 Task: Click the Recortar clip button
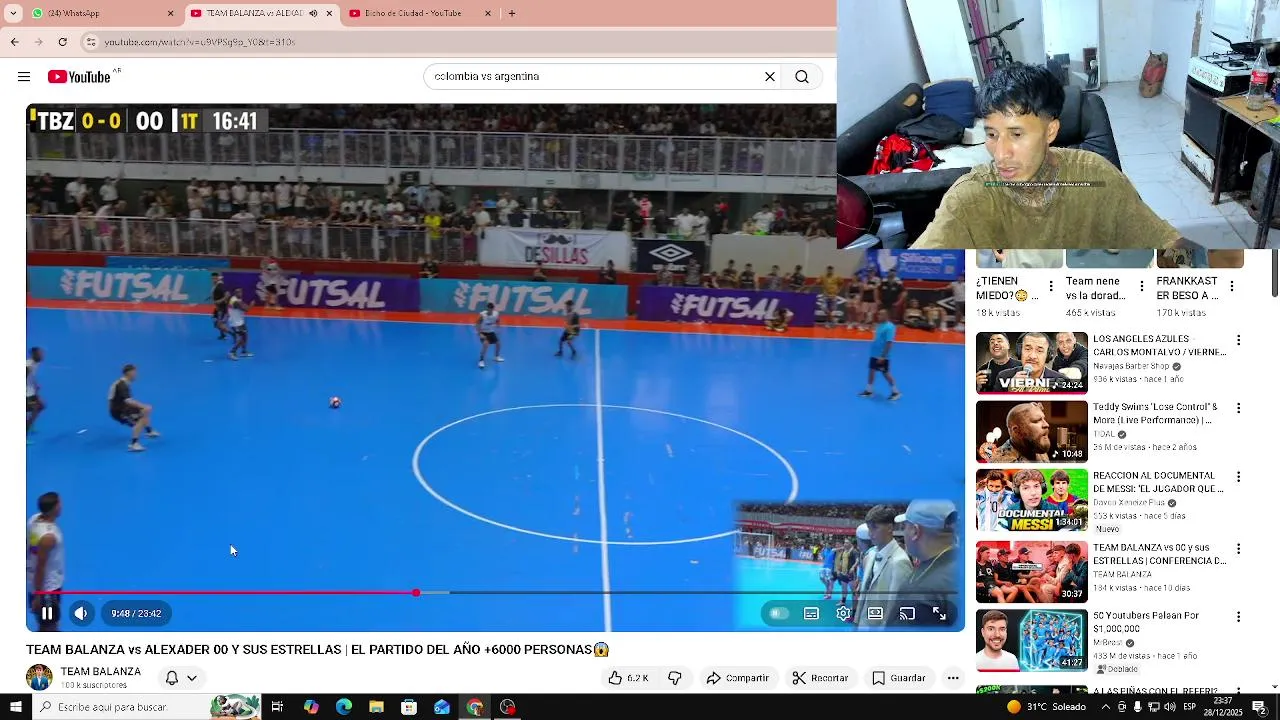tap(820, 678)
